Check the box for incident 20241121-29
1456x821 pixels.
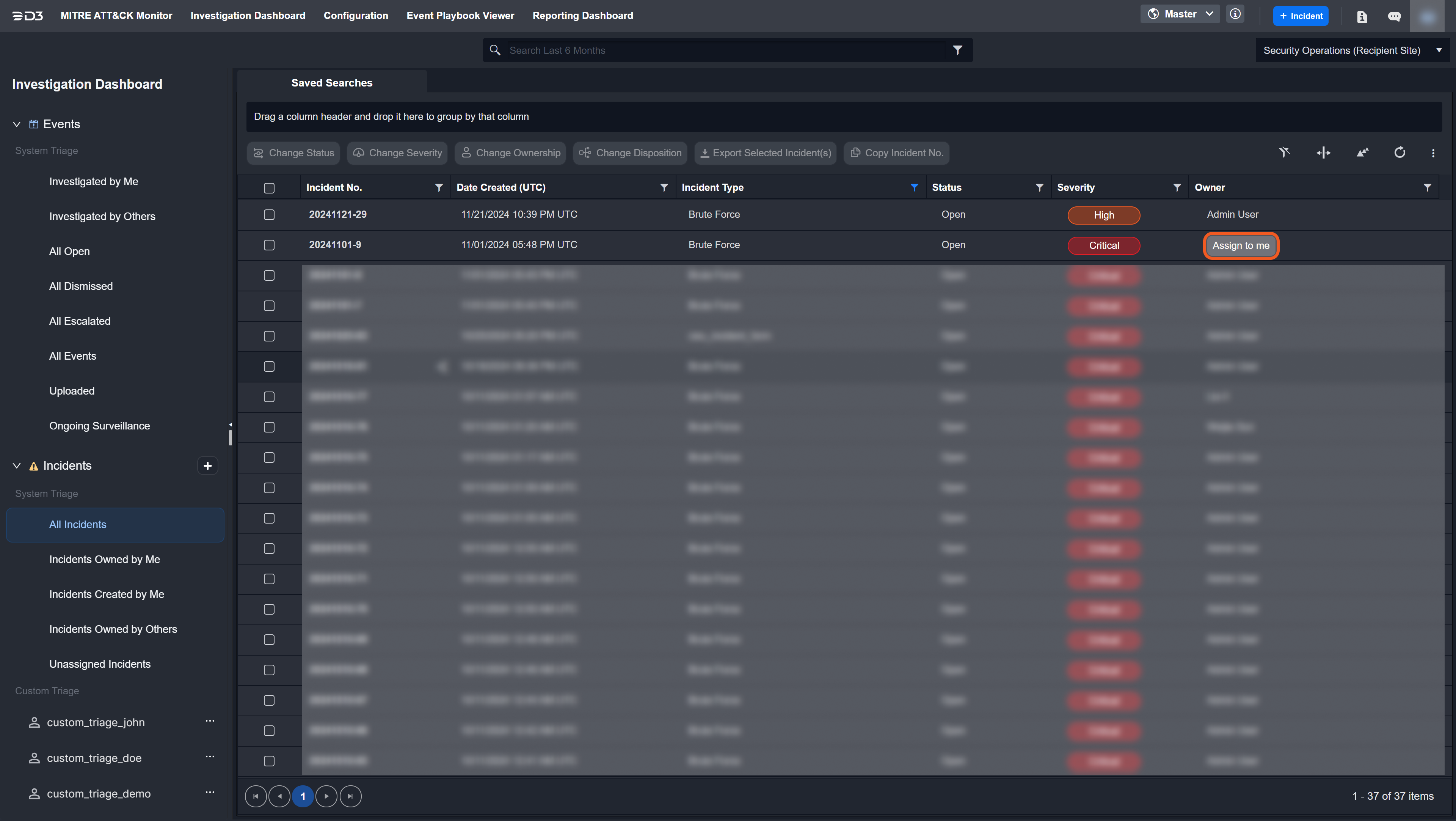269,214
